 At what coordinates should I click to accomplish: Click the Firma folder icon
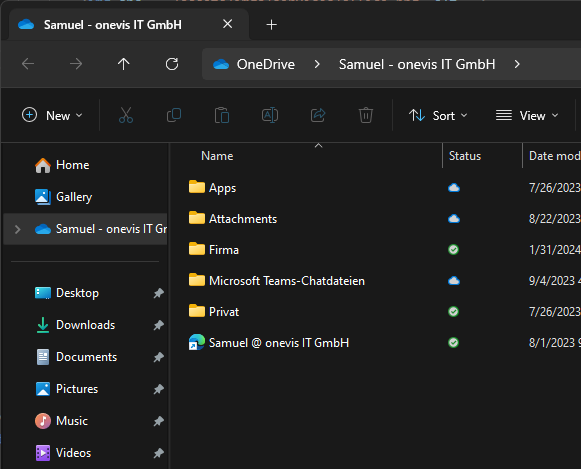[x=197, y=249]
